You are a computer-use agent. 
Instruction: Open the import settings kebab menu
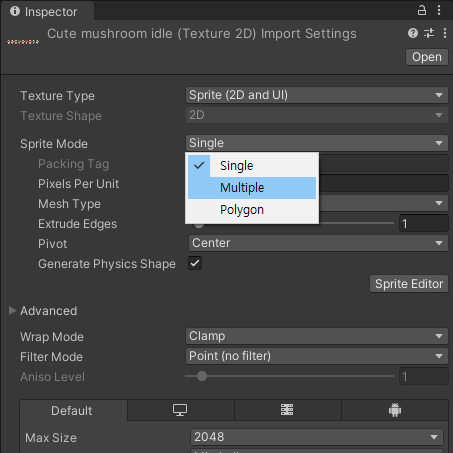445,33
